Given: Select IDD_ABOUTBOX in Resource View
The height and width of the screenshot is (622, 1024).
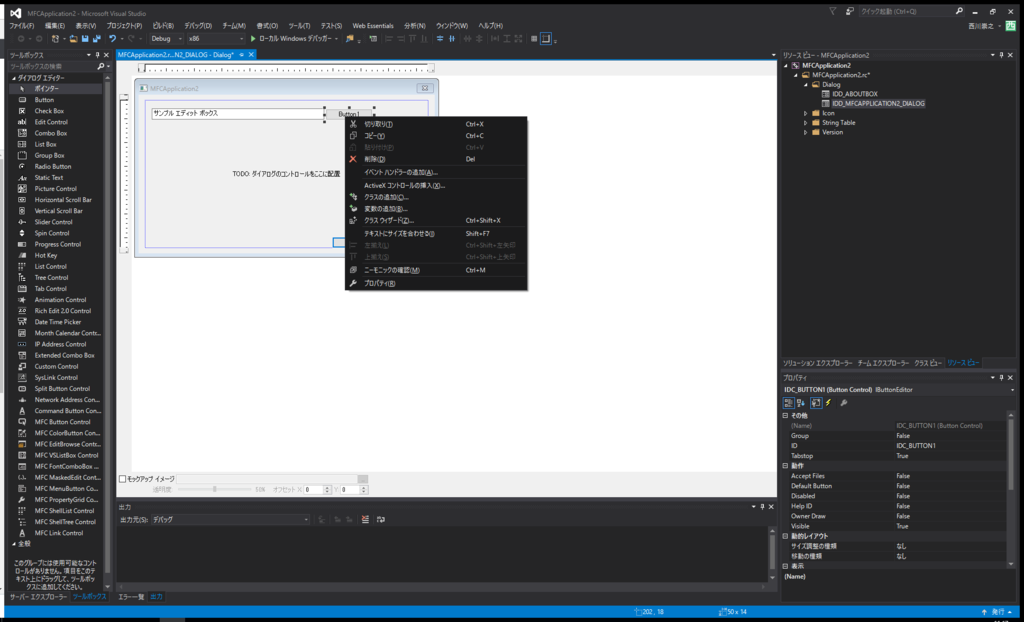Looking at the screenshot, I should tap(855, 94).
